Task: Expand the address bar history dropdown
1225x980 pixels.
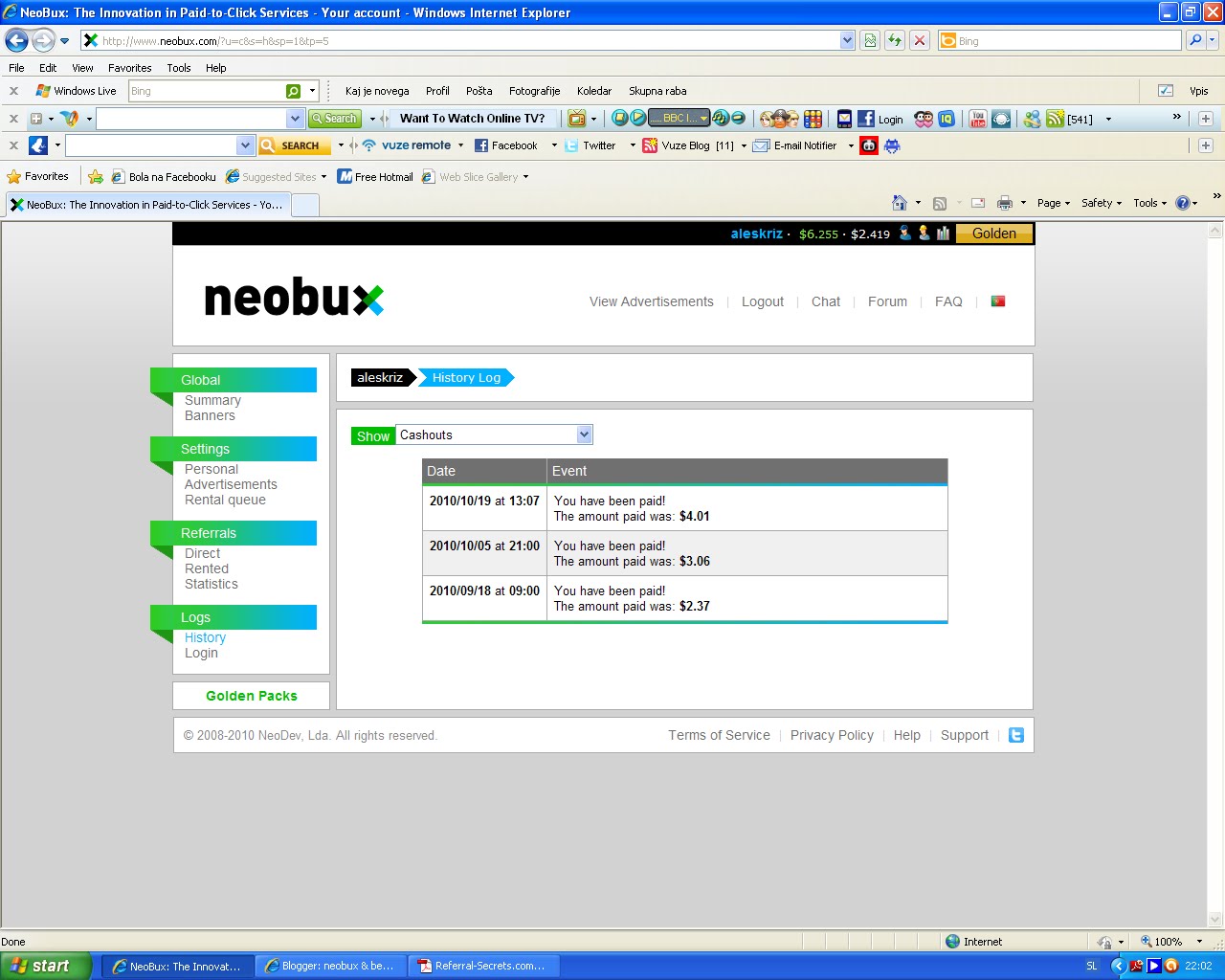Action: (x=847, y=40)
